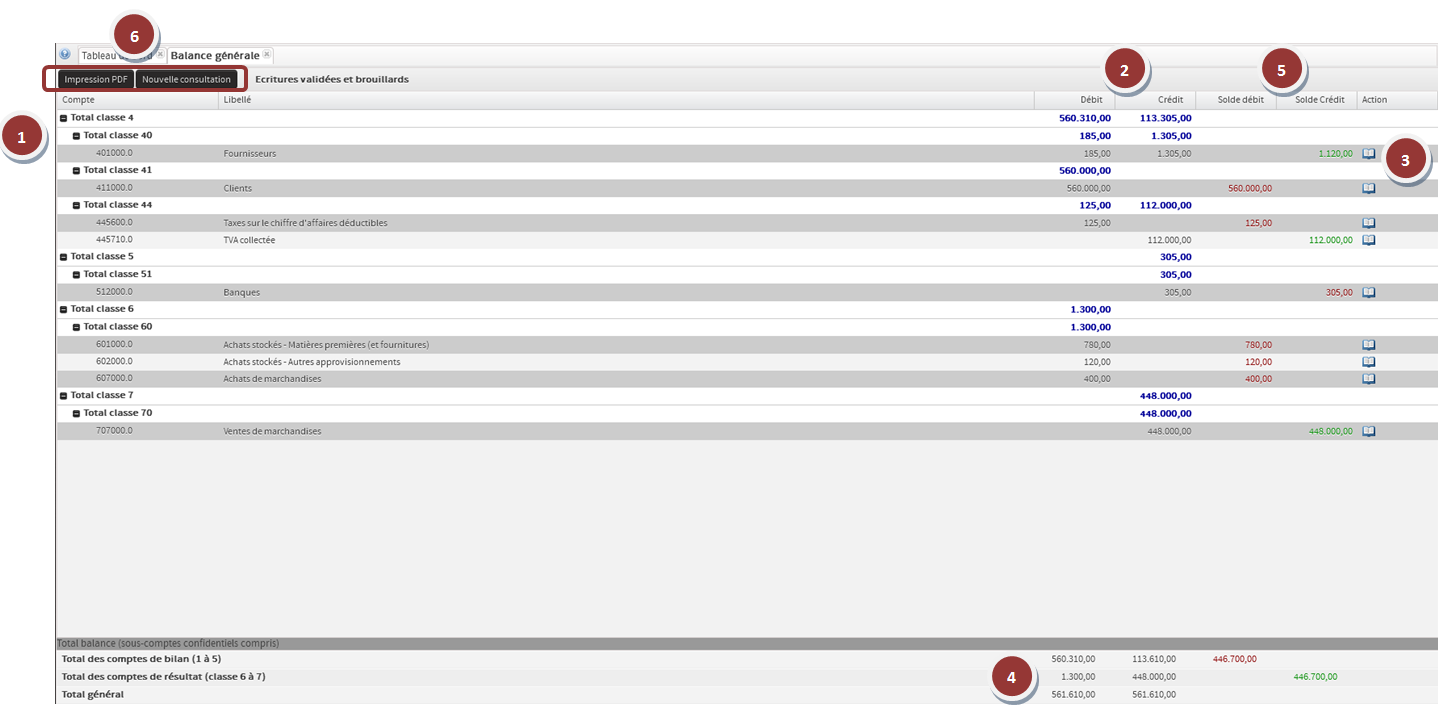1438x726 pixels.
Task: Open ledger icon for Taxes sur le chiffre d'affaires
Action: point(1369,222)
